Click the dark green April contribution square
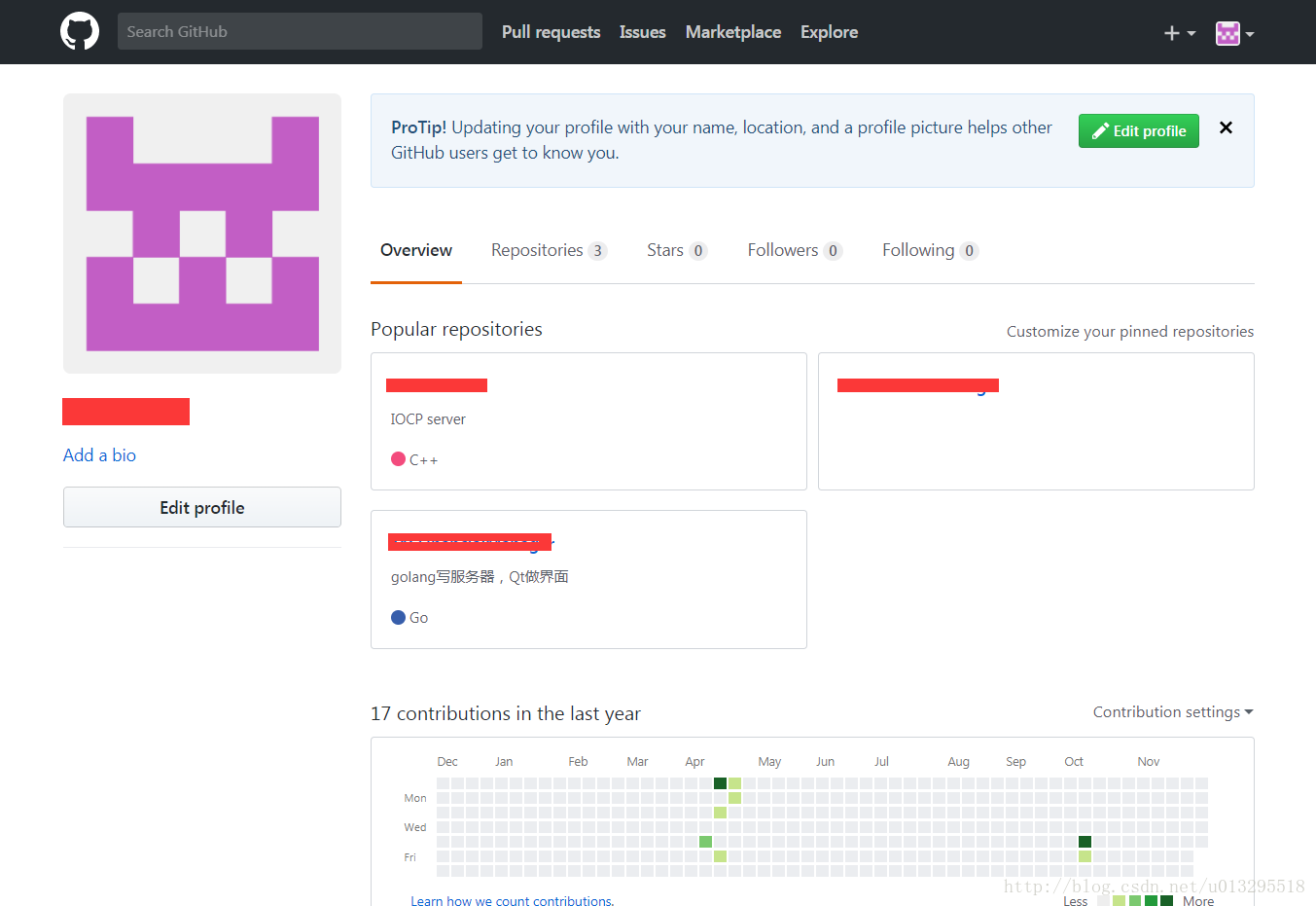This screenshot has height=906, width=1316. 720,783
